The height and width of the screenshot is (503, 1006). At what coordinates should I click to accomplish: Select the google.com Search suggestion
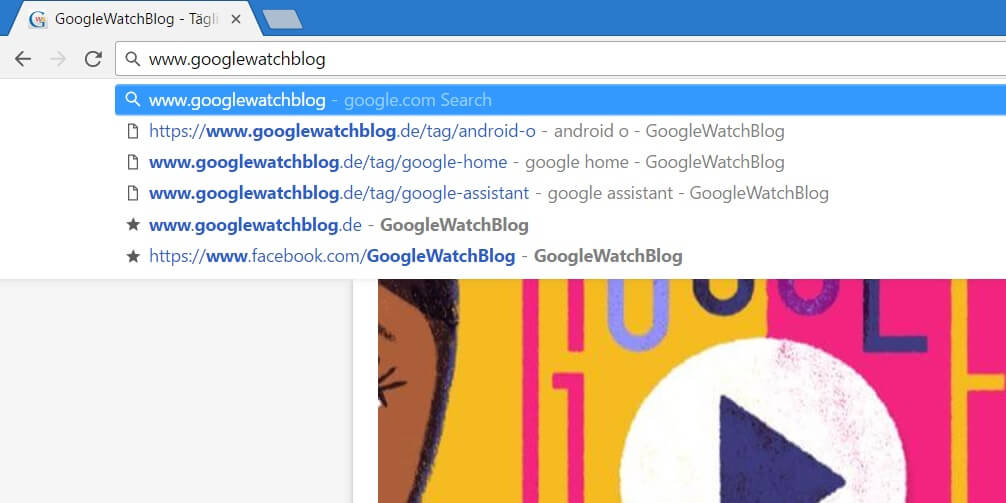560,99
